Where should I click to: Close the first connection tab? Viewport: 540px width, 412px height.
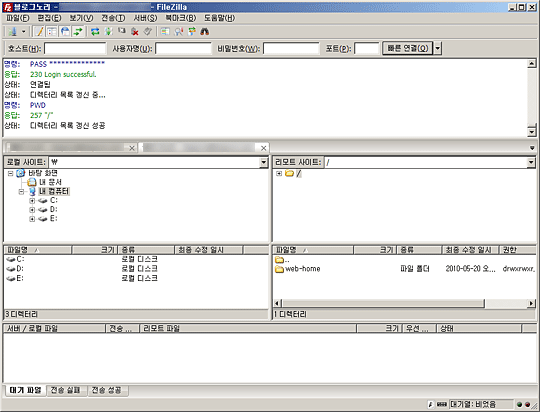[x=132, y=148]
